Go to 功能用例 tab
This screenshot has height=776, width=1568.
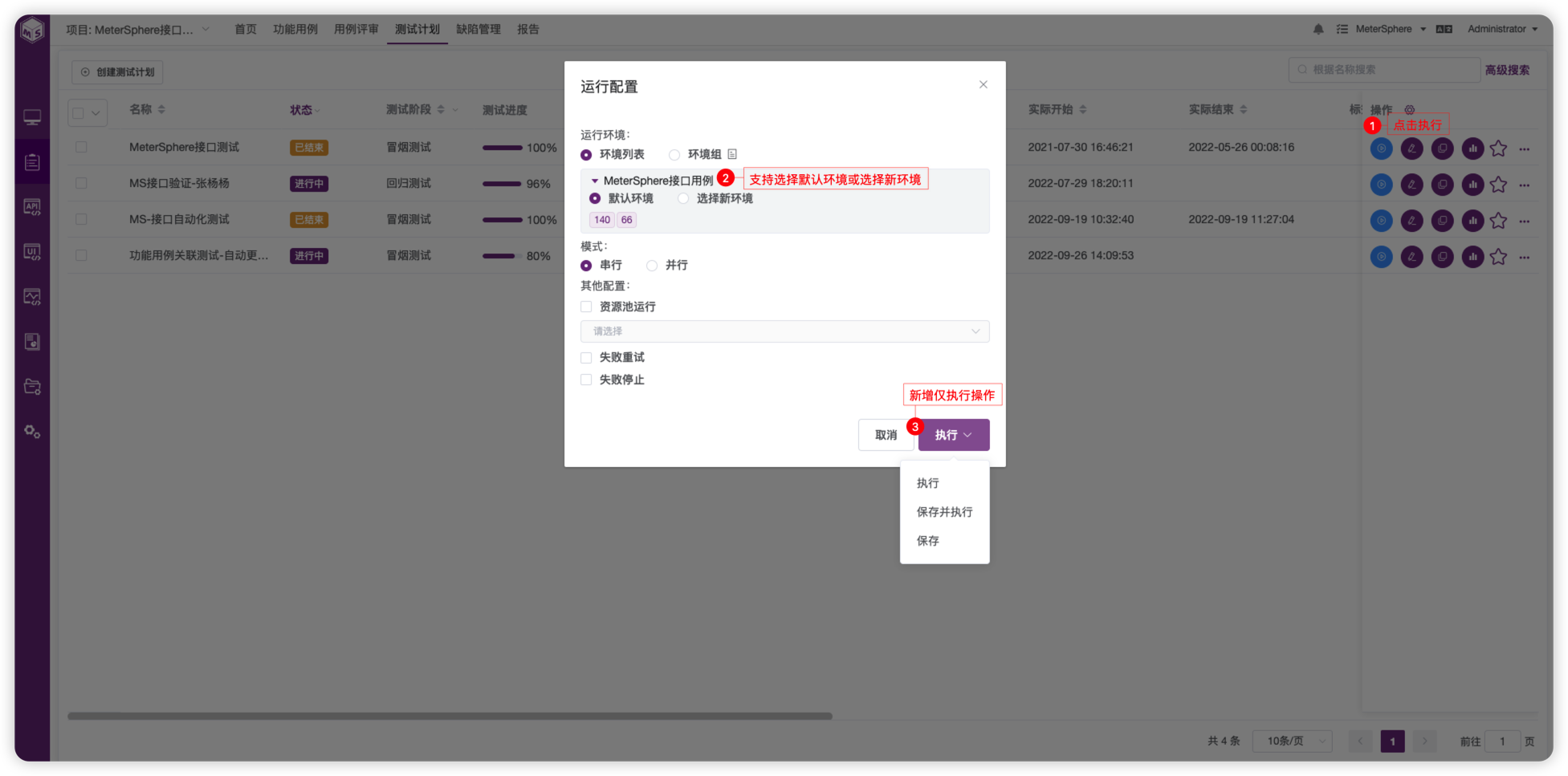(x=295, y=29)
